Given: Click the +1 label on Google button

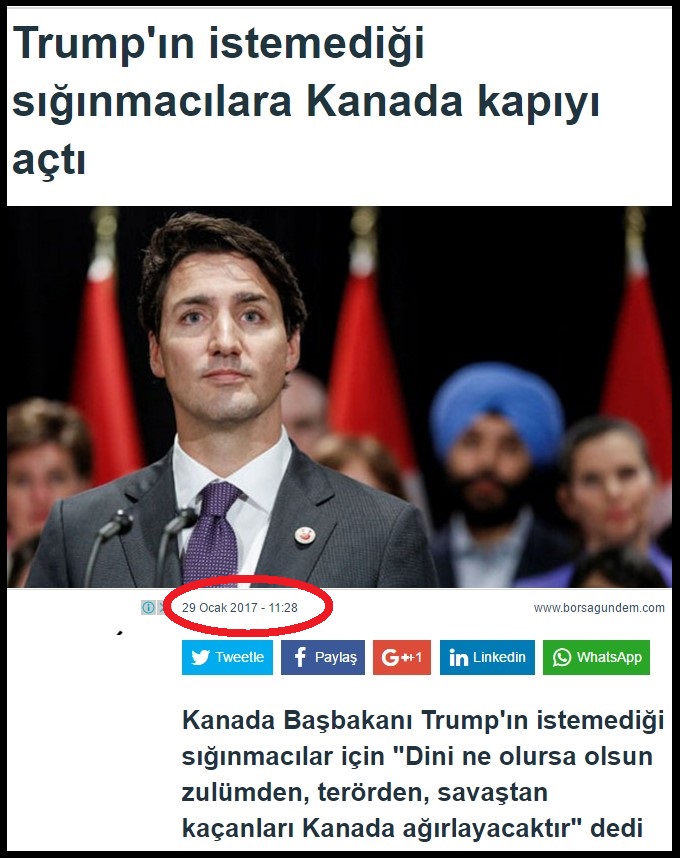Looking at the screenshot, I should coord(414,657).
